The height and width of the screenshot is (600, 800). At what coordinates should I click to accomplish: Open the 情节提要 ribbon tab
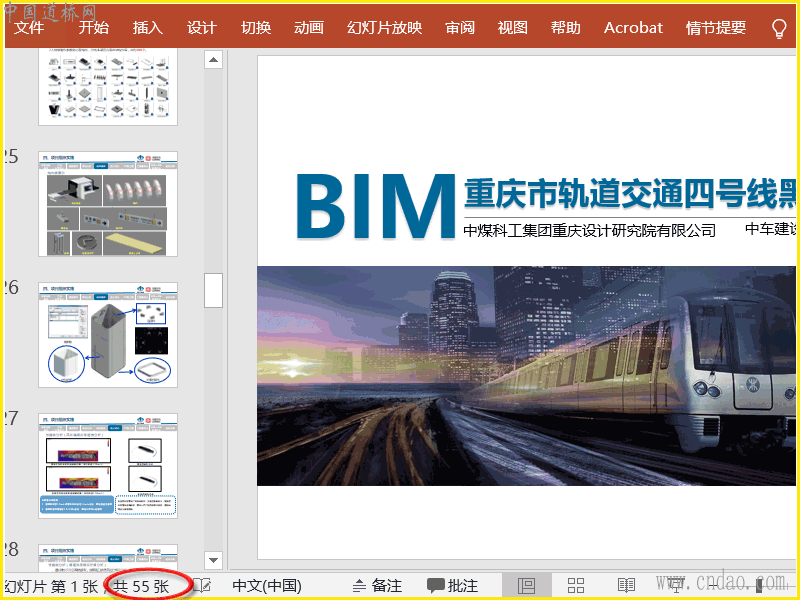tap(716, 28)
